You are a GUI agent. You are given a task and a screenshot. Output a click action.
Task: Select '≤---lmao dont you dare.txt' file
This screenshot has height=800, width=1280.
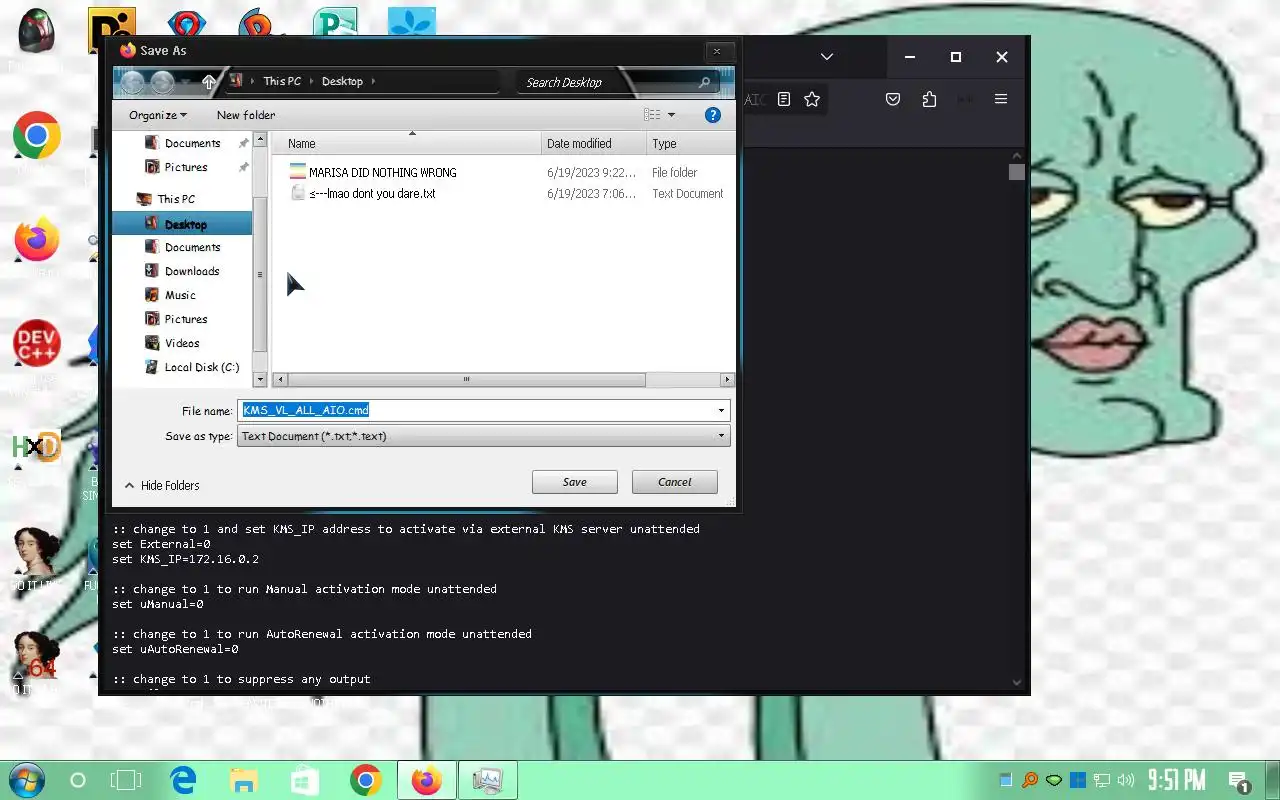pos(372,194)
